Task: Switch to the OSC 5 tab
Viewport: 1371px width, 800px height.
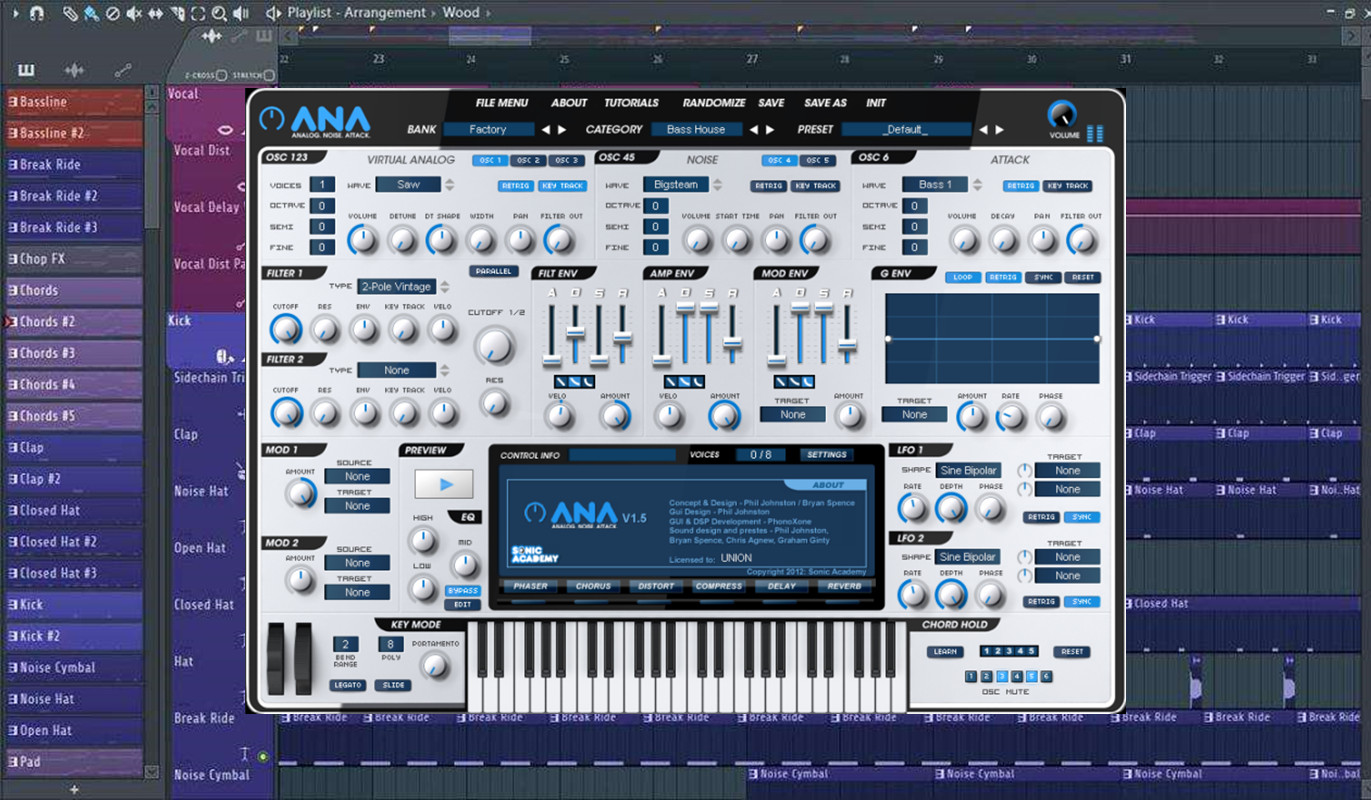Action: [x=817, y=160]
